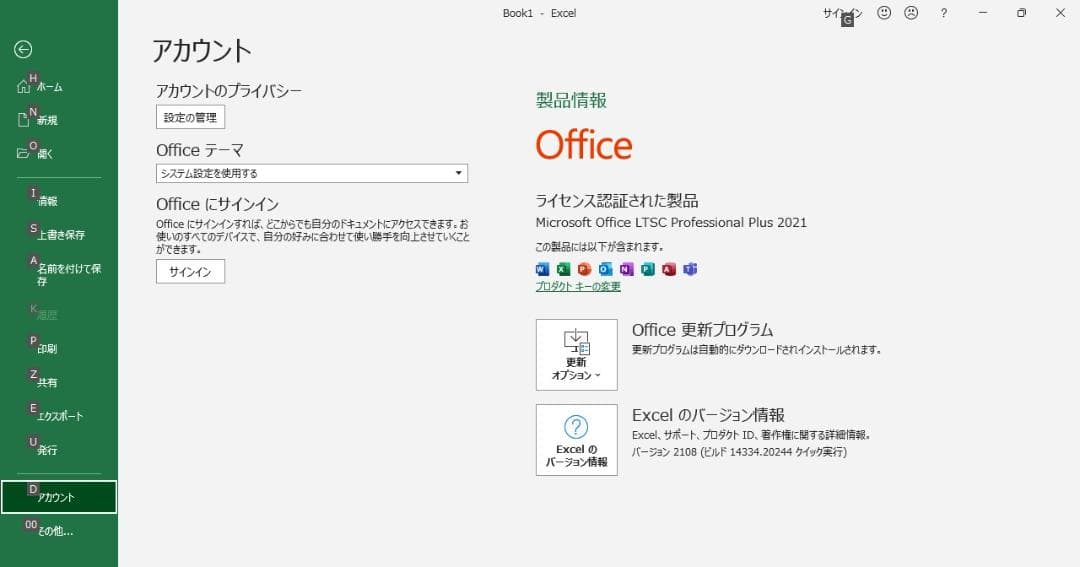Send a smile feedback face icon

pyautogui.click(x=884, y=13)
